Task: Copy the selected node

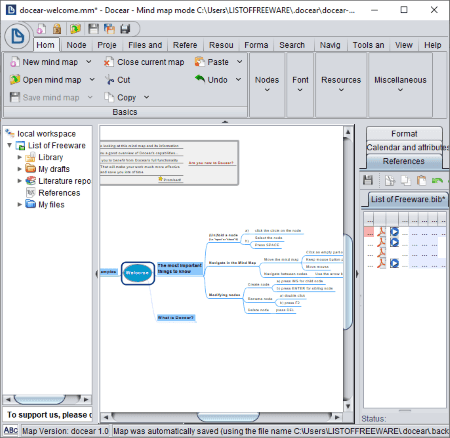Action: 120,97
